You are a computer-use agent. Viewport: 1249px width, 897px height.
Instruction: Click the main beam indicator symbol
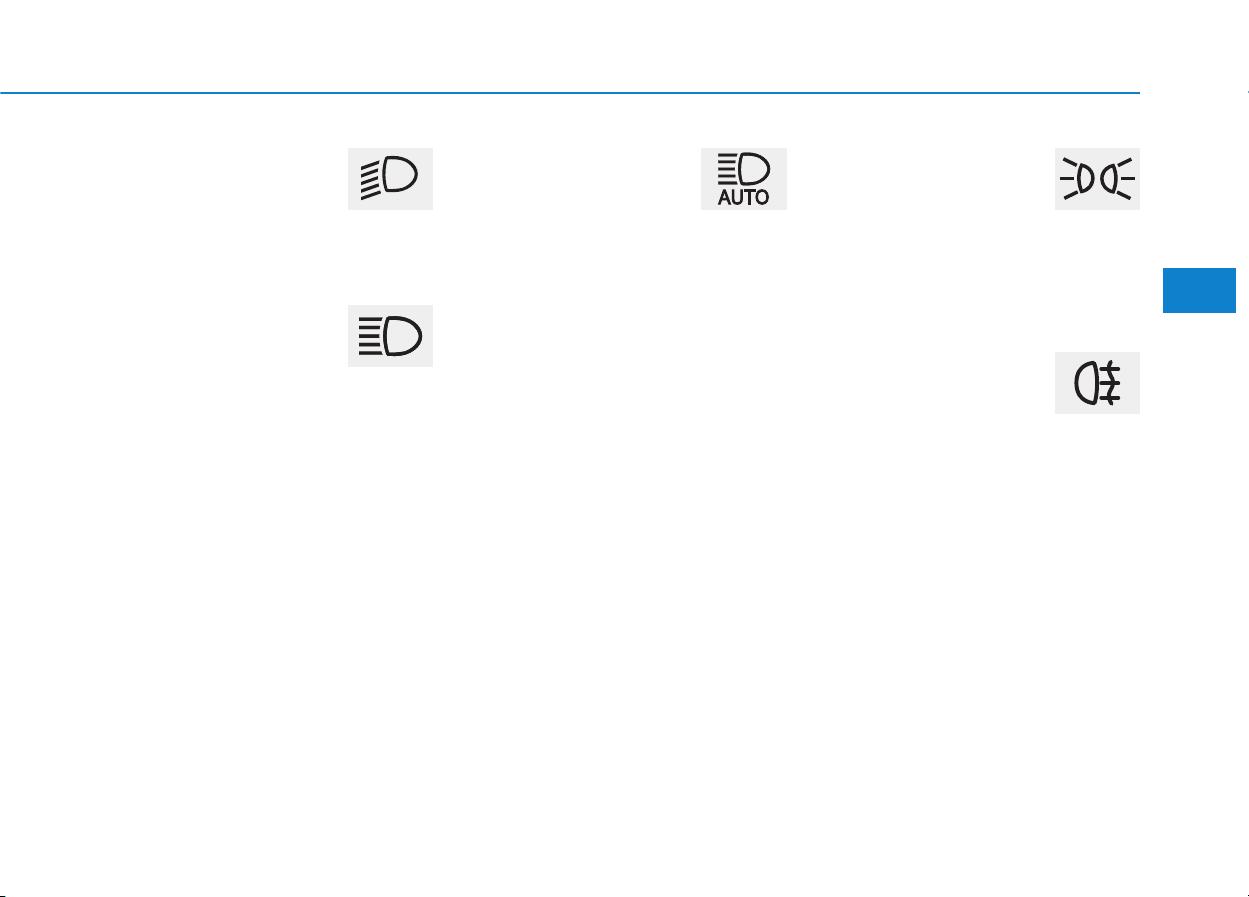click(x=390, y=336)
